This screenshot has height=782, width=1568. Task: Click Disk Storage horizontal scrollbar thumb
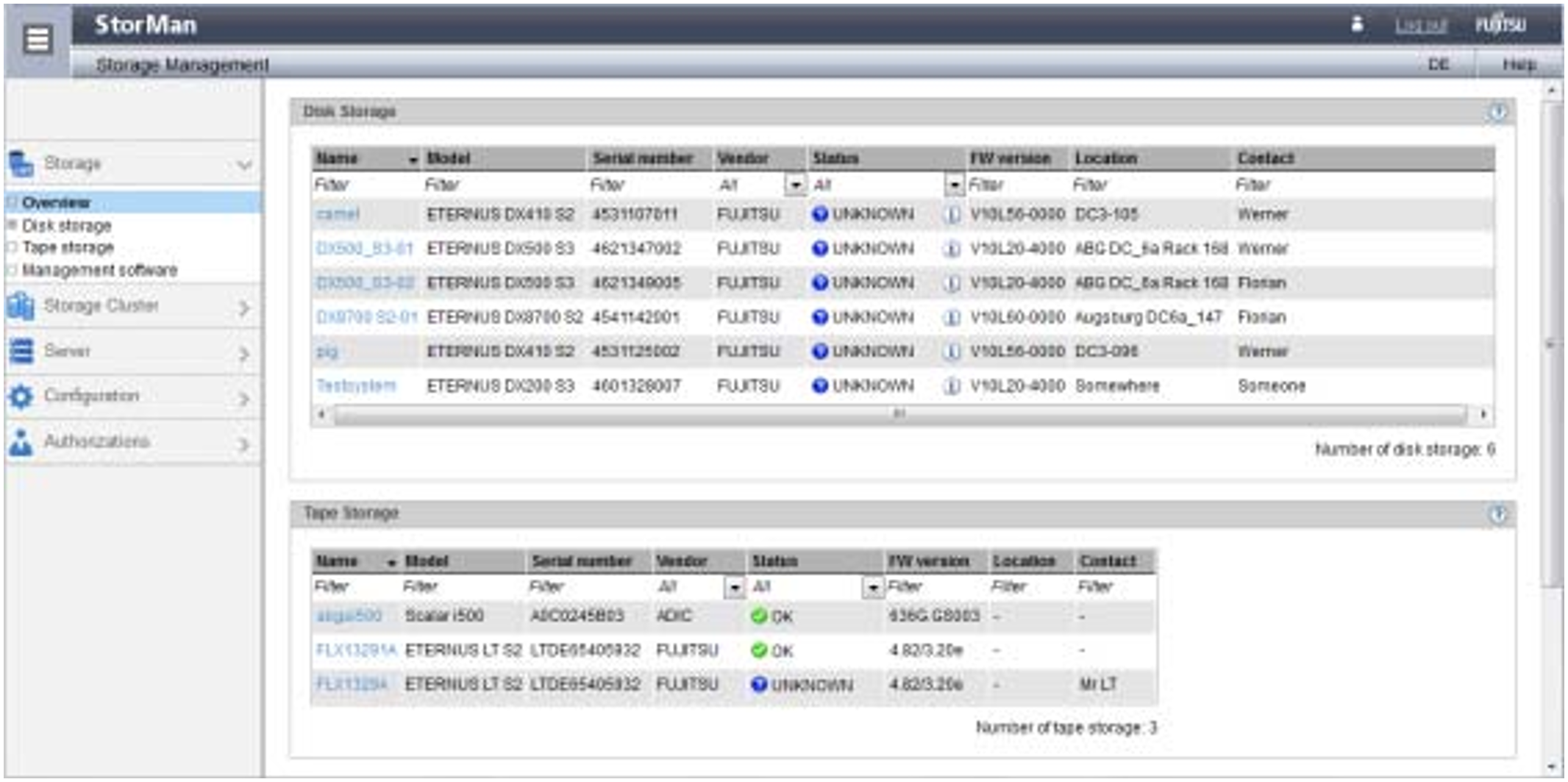tap(899, 414)
